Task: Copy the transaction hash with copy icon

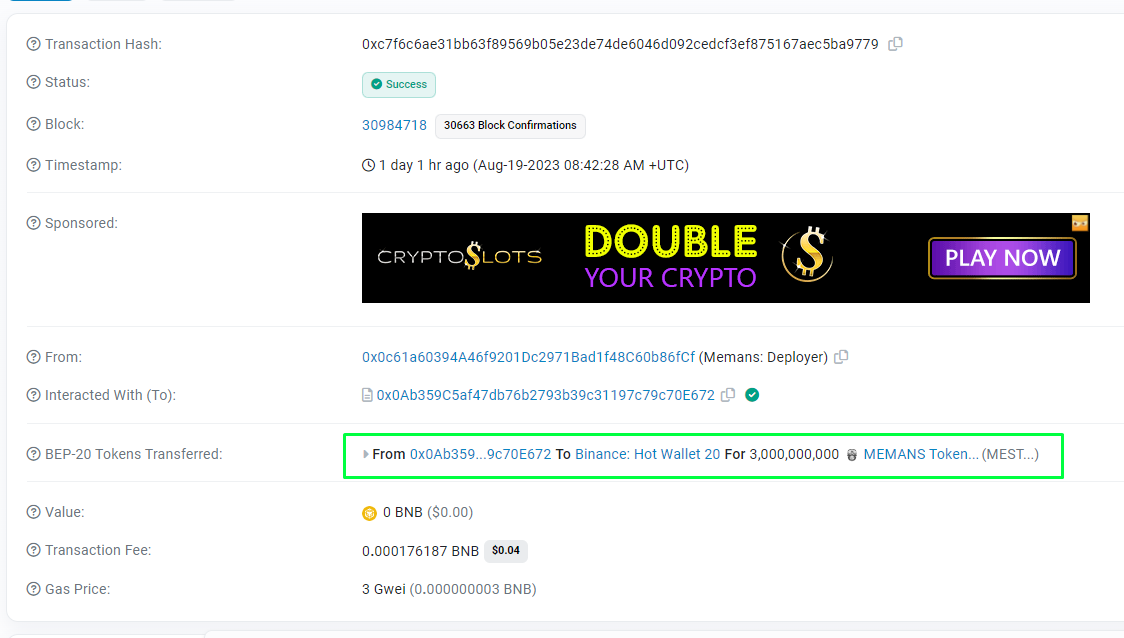Action: [895, 44]
